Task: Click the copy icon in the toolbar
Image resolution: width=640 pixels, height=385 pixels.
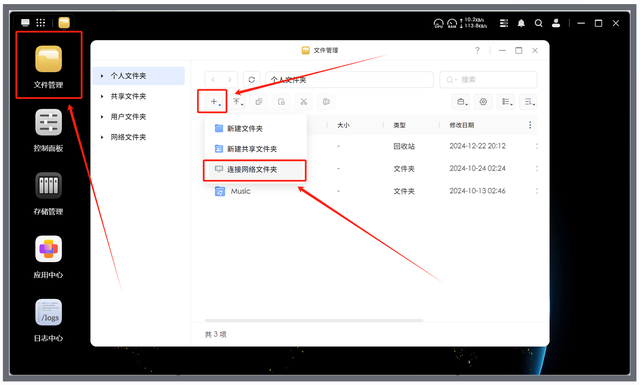Action: [x=259, y=102]
